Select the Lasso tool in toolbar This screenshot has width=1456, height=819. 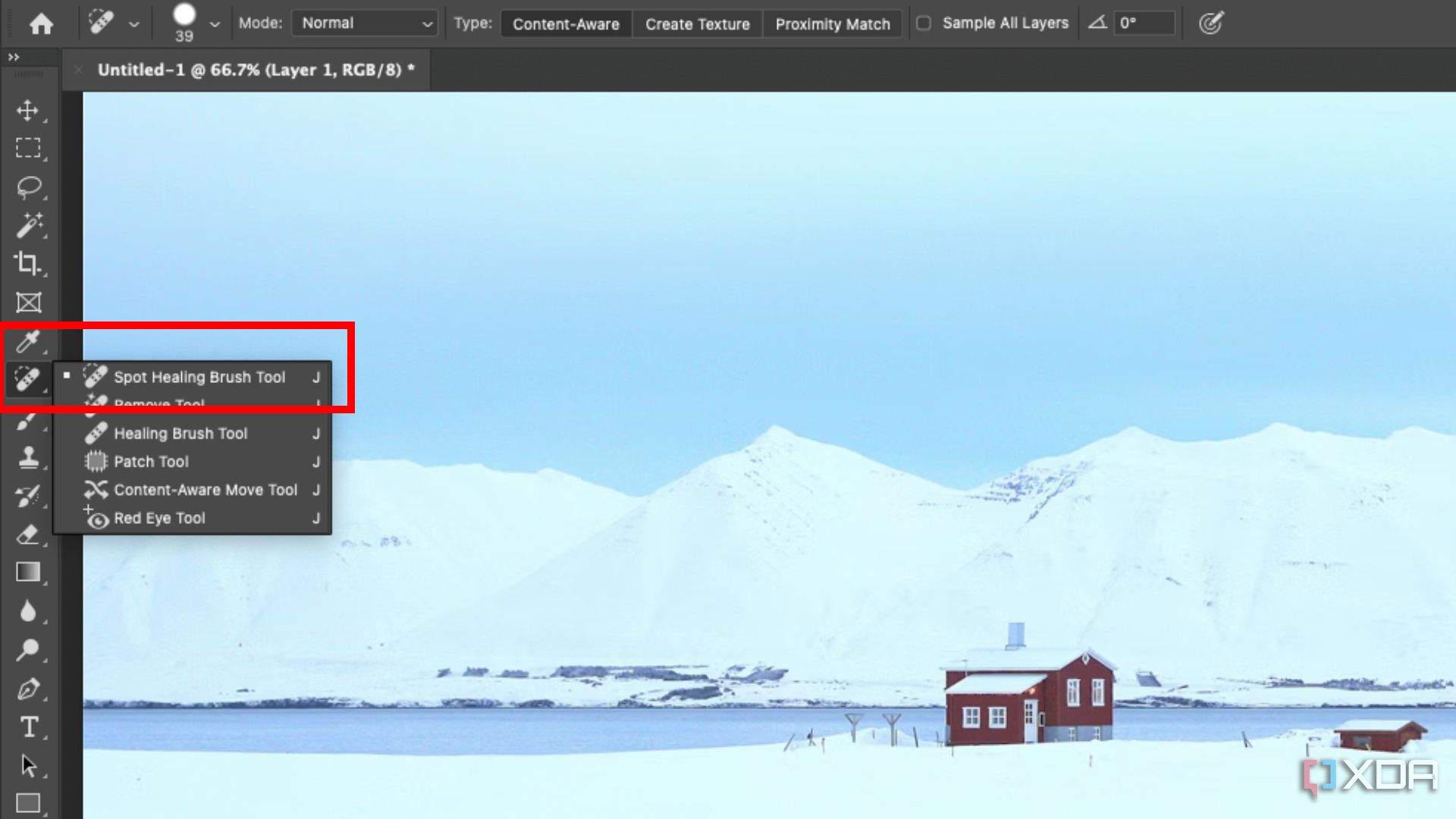(27, 187)
